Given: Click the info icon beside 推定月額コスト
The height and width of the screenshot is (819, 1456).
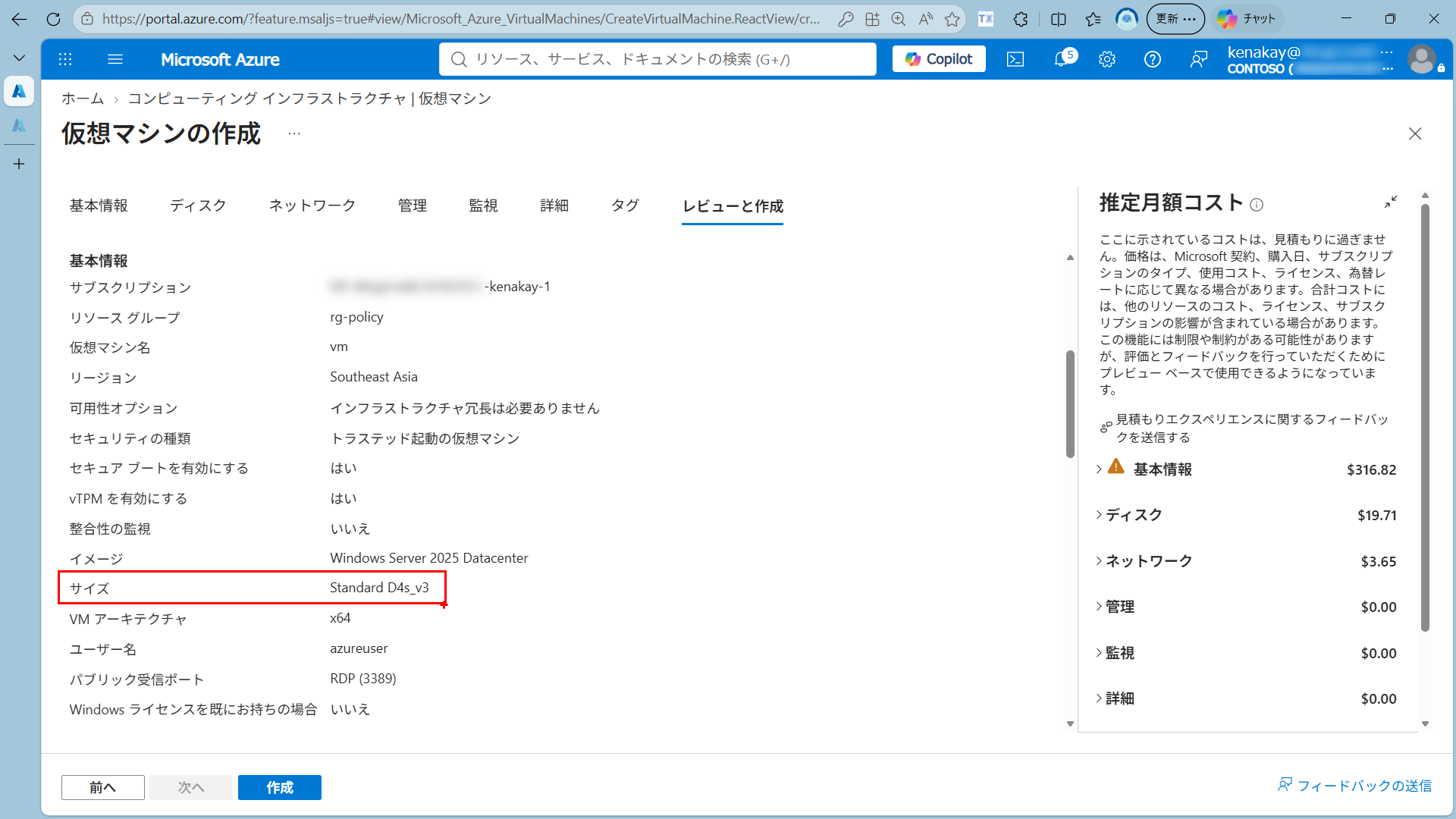Looking at the screenshot, I should [x=1257, y=205].
